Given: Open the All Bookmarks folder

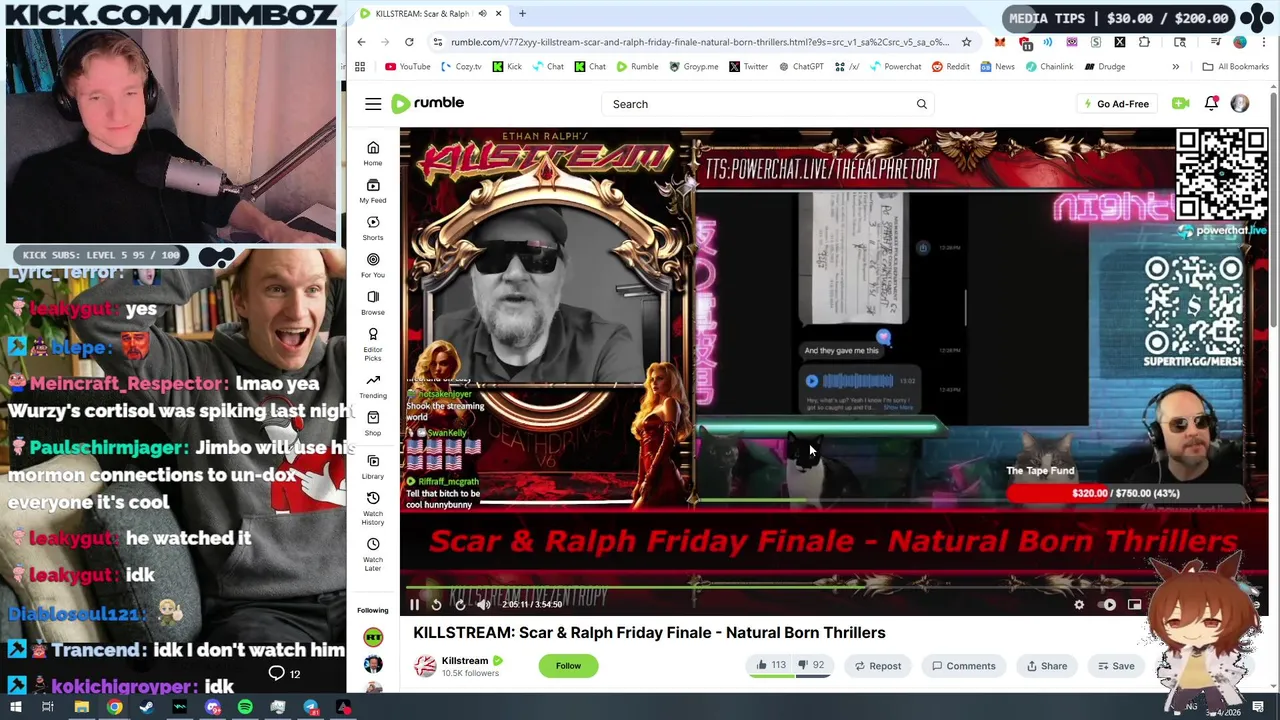Looking at the screenshot, I should pos(1235,67).
